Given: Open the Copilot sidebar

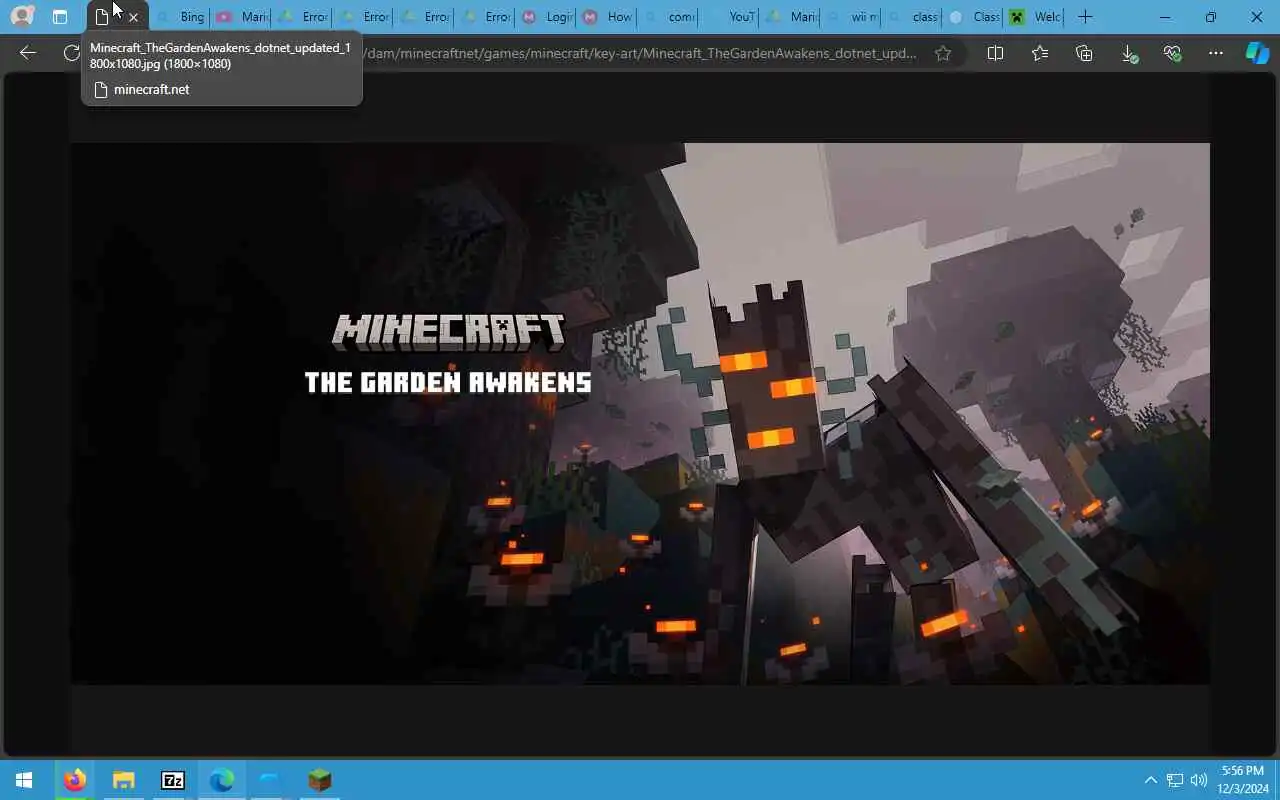Looking at the screenshot, I should point(1257,53).
